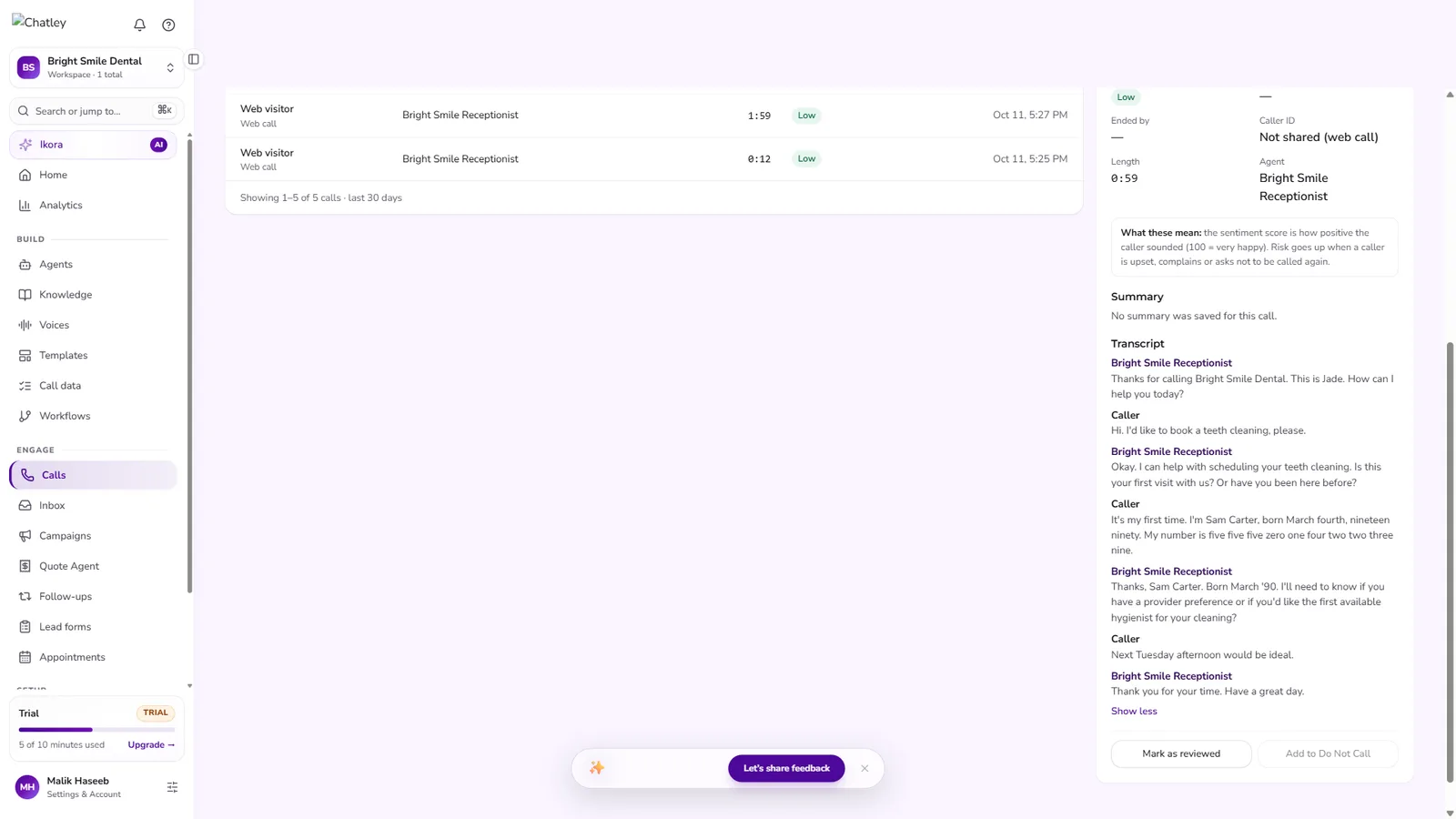Viewport: 1456px width, 819px height.
Task: Open the Analytics page
Action: point(93,206)
